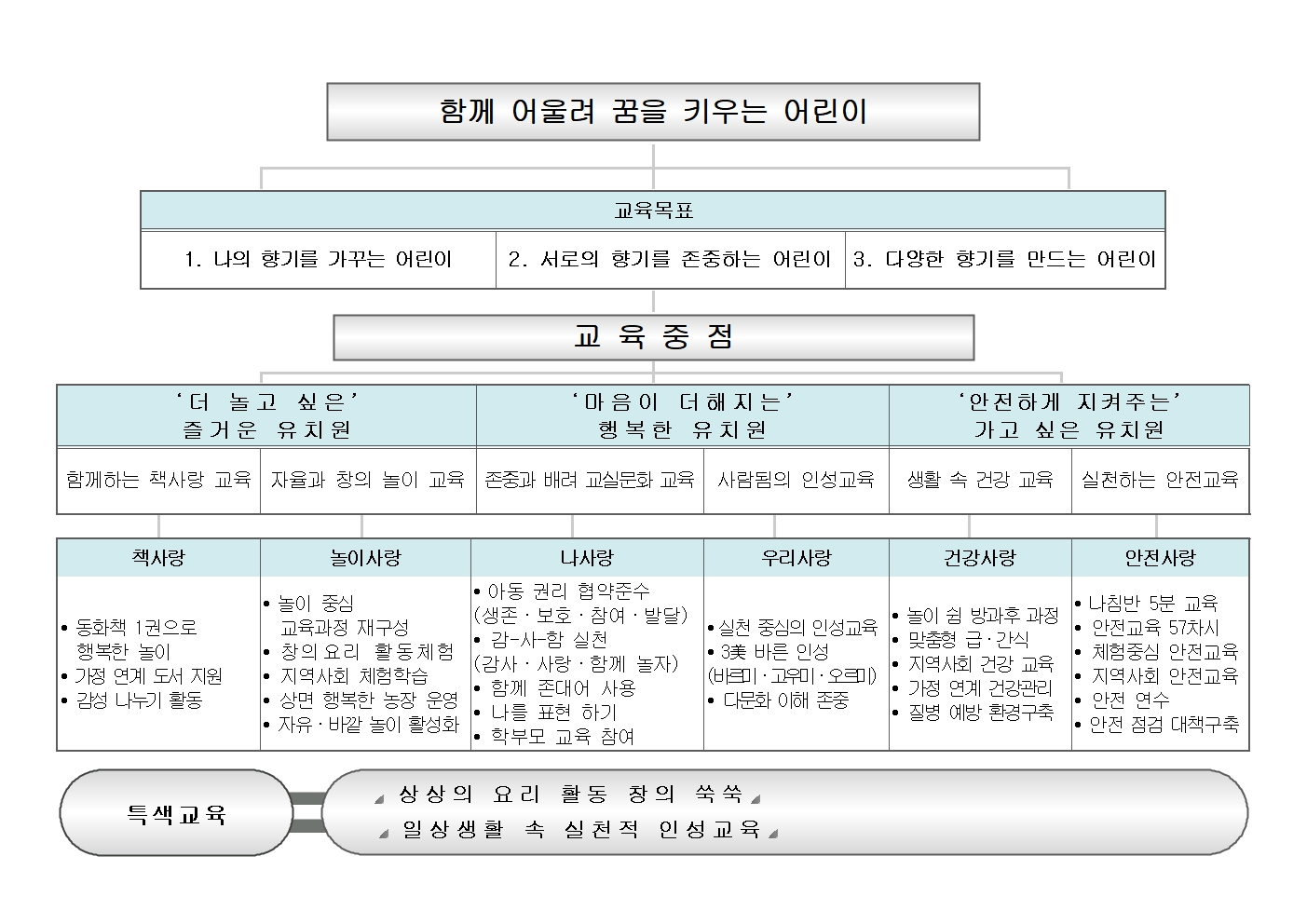Click goal '2. 서로의 향기를 존중하는 어린이'
Viewport: 1307px width, 924px height.
pos(670,259)
